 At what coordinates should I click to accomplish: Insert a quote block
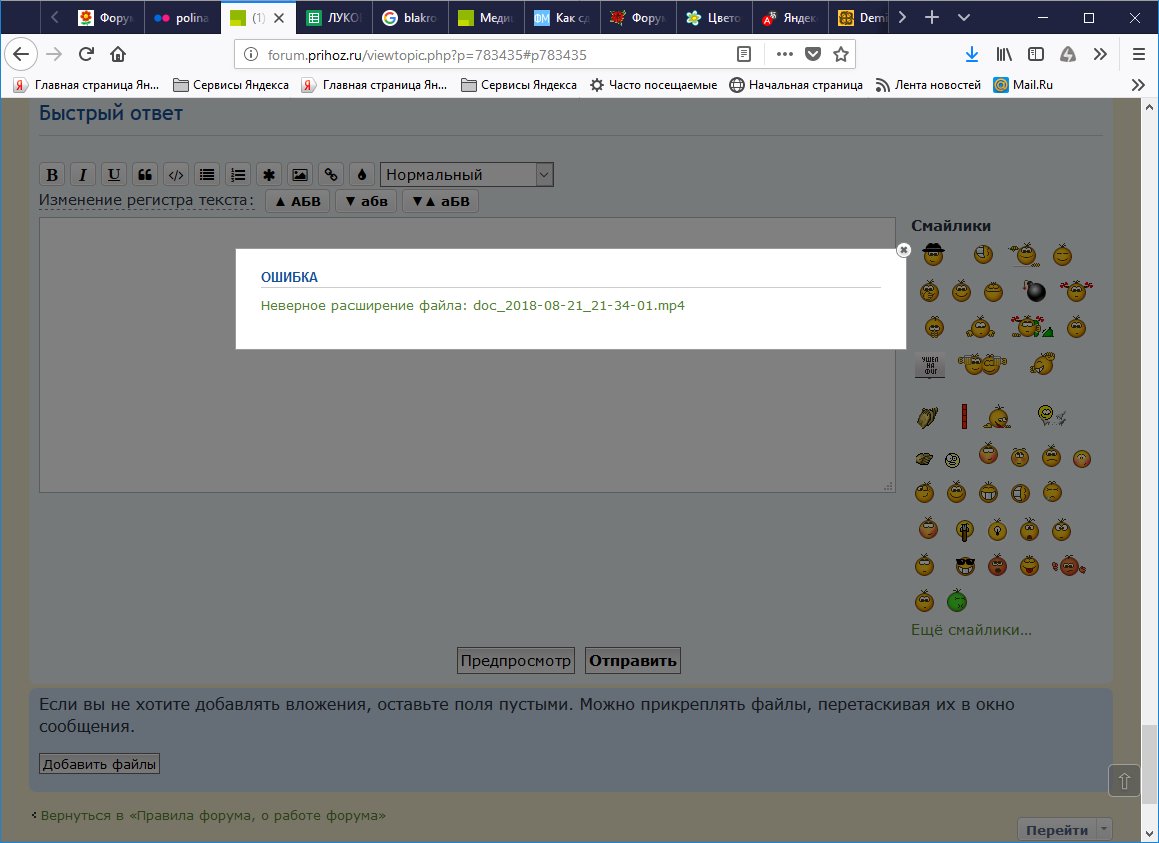[145, 175]
